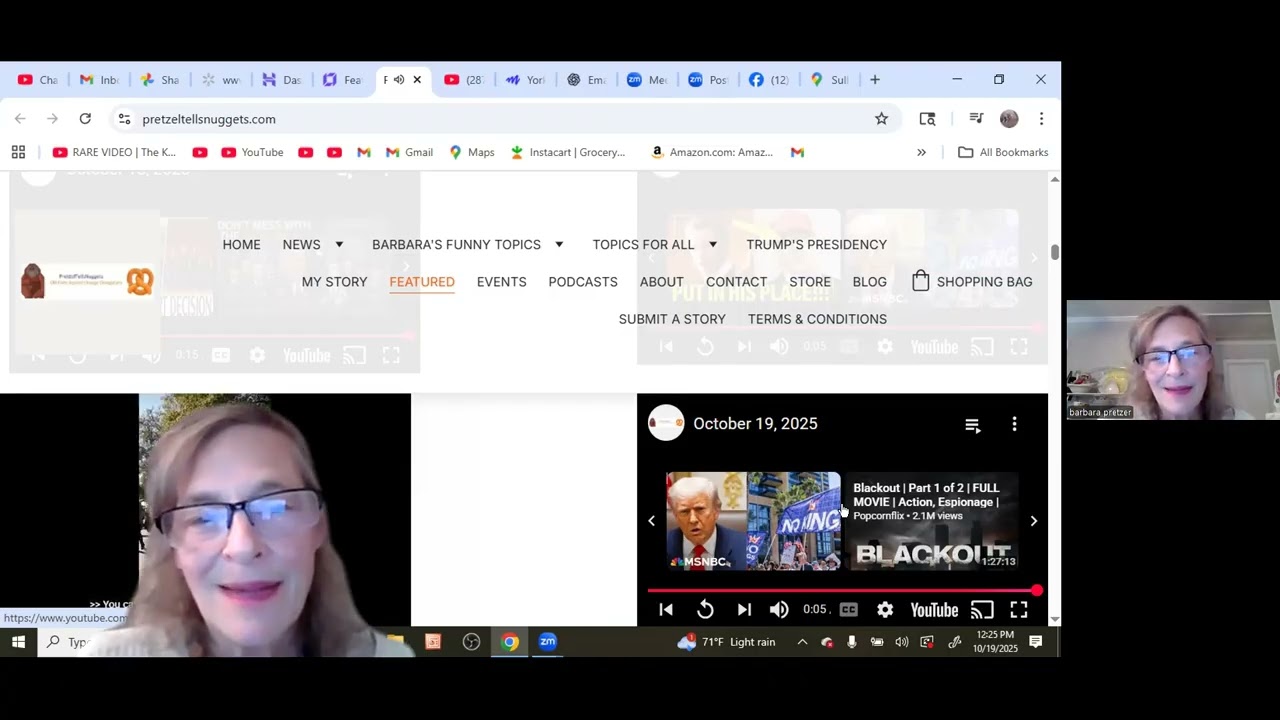Open the EVENTS page

point(501,282)
